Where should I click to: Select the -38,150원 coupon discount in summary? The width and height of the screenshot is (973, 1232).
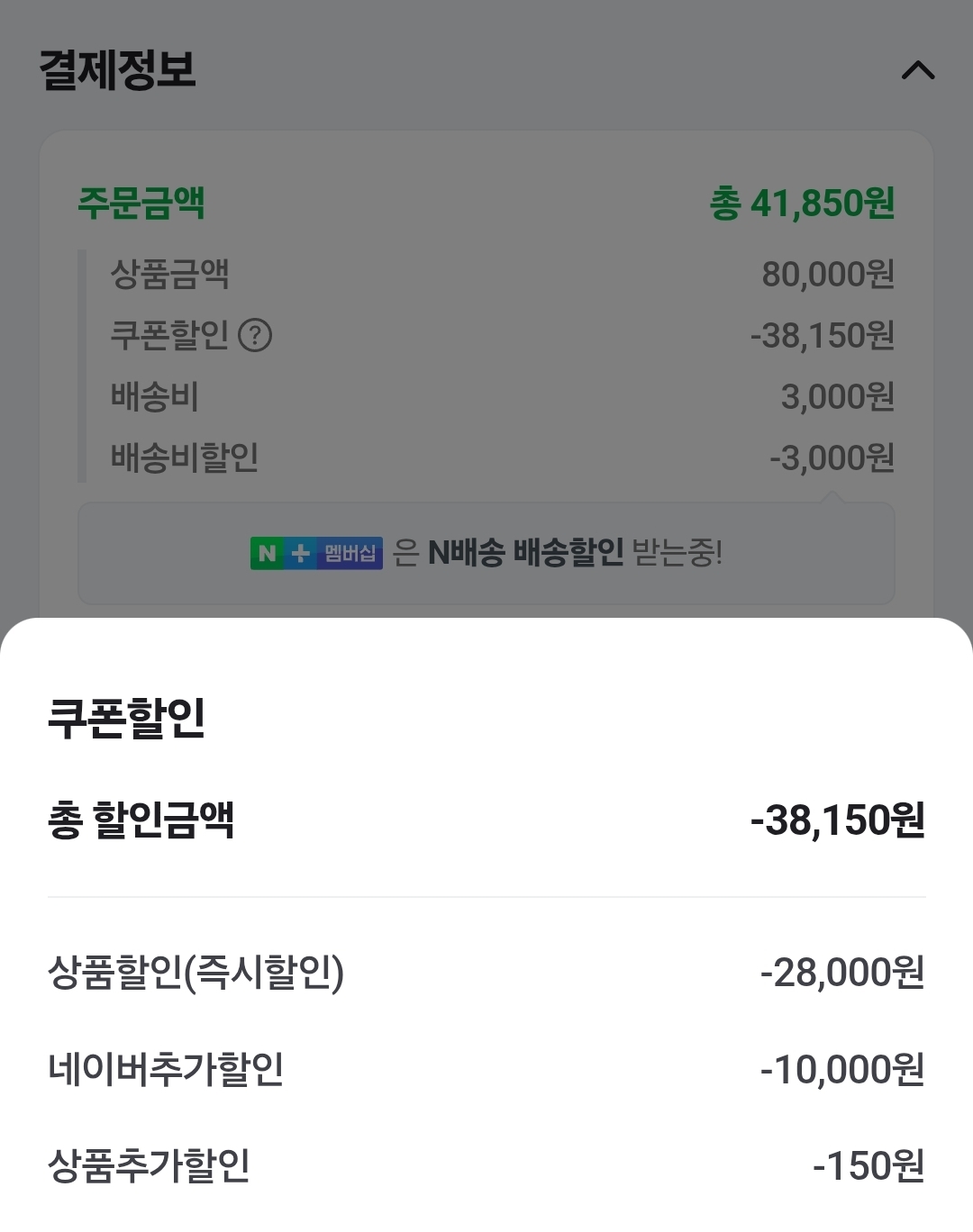pyautogui.click(x=822, y=335)
